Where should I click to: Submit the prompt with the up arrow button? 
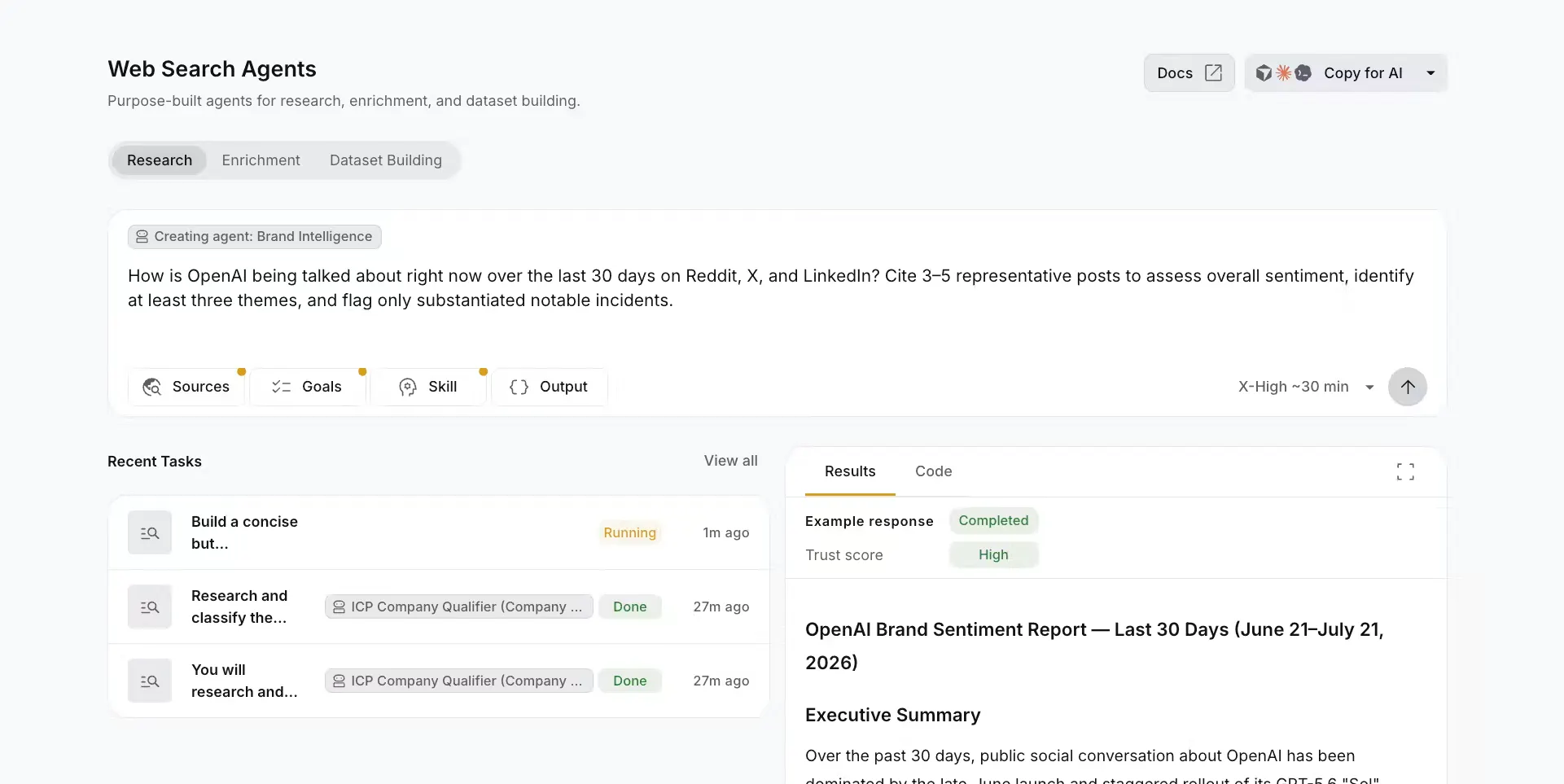click(x=1407, y=387)
